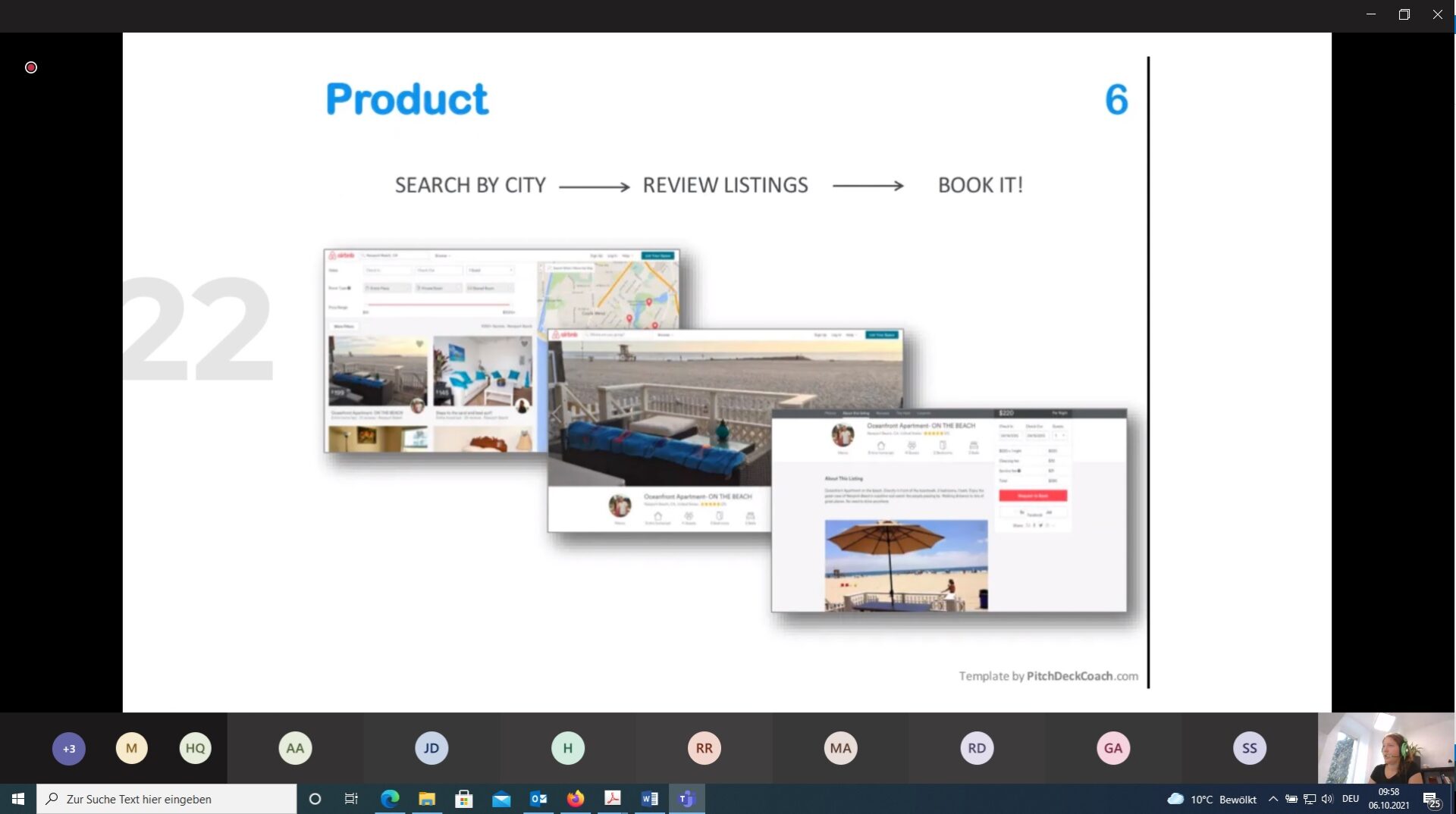Select participant RR's avatar tile

click(704, 749)
